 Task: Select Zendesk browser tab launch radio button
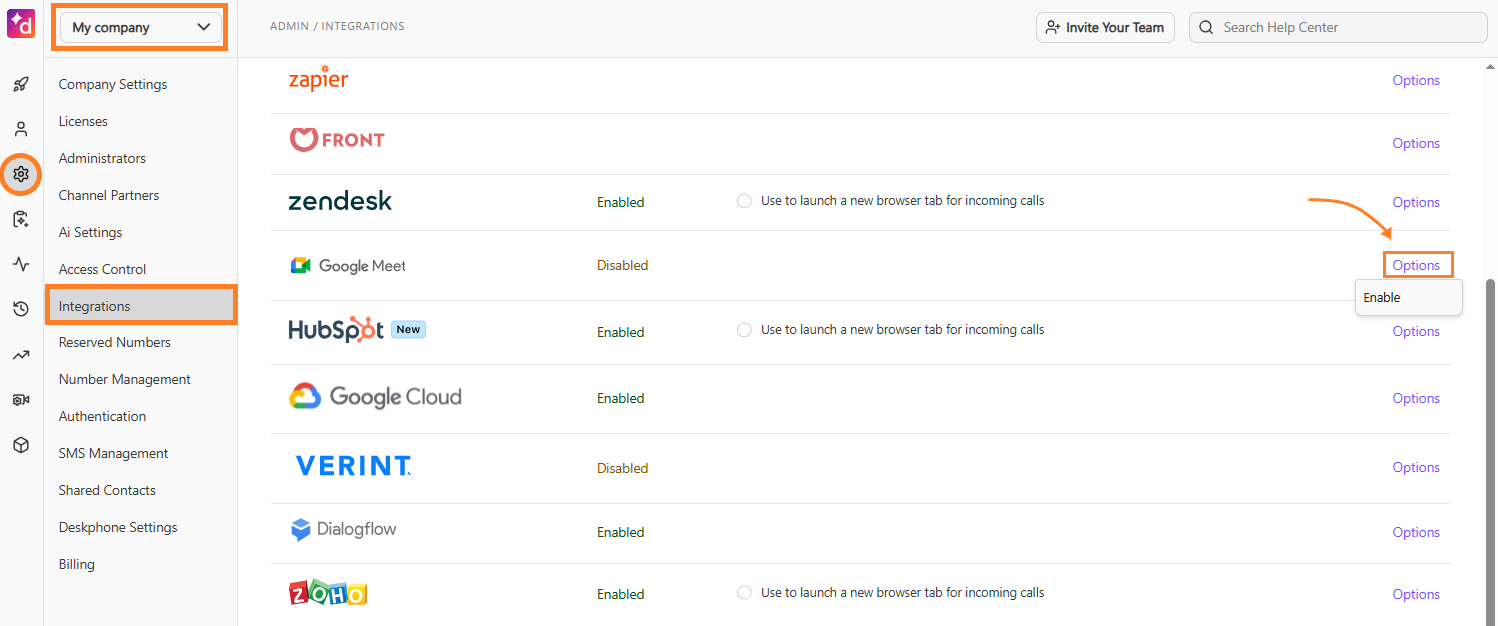pyautogui.click(x=744, y=201)
